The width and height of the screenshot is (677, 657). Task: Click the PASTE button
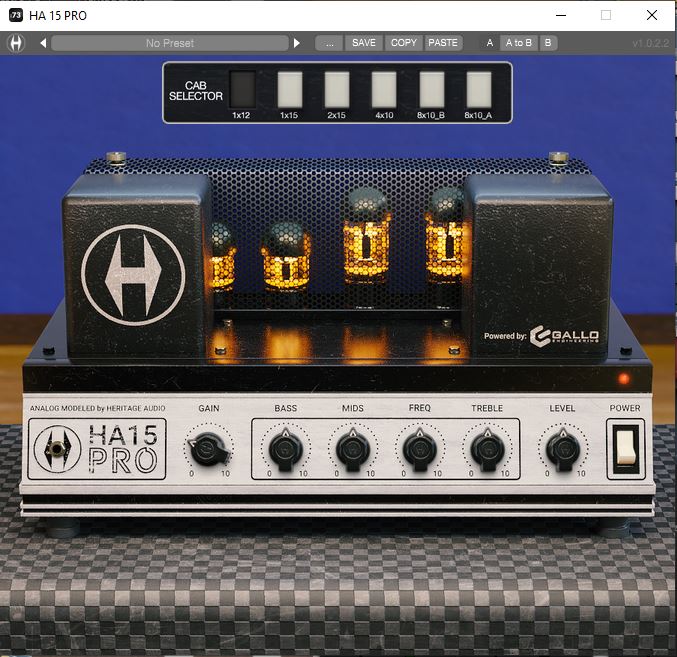click(443, 43)
